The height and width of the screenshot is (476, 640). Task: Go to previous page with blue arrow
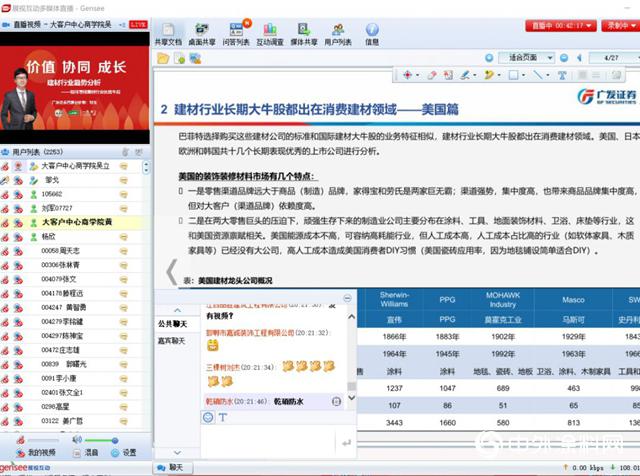[579, 58]
